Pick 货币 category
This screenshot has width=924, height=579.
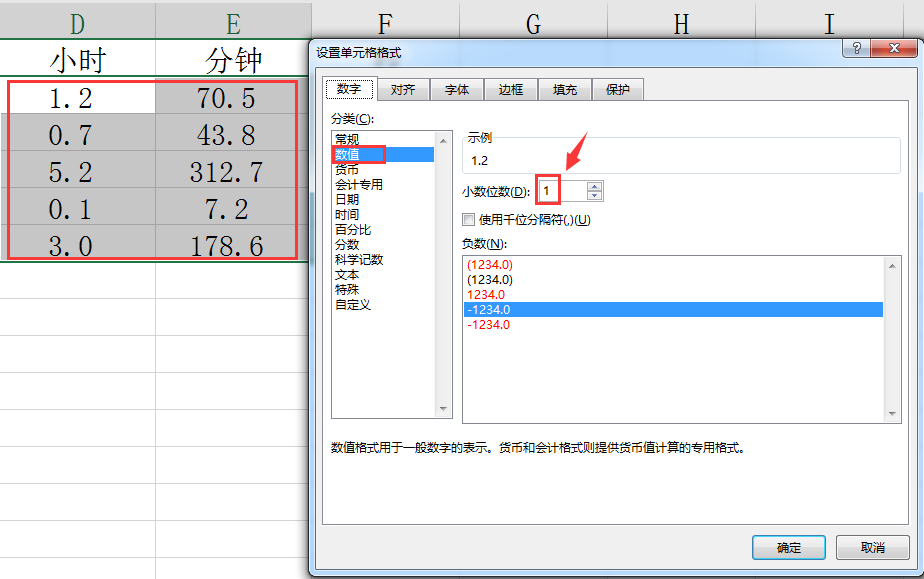pyautogui.click(x=383, y=170)
